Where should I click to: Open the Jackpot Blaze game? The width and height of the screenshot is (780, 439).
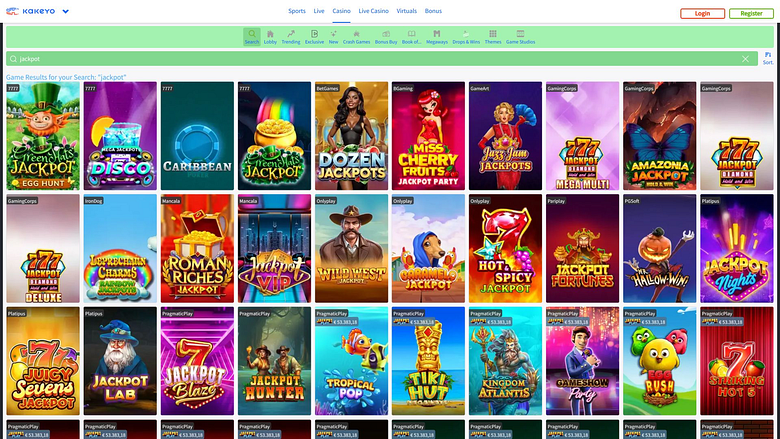[x=197, y=361]
